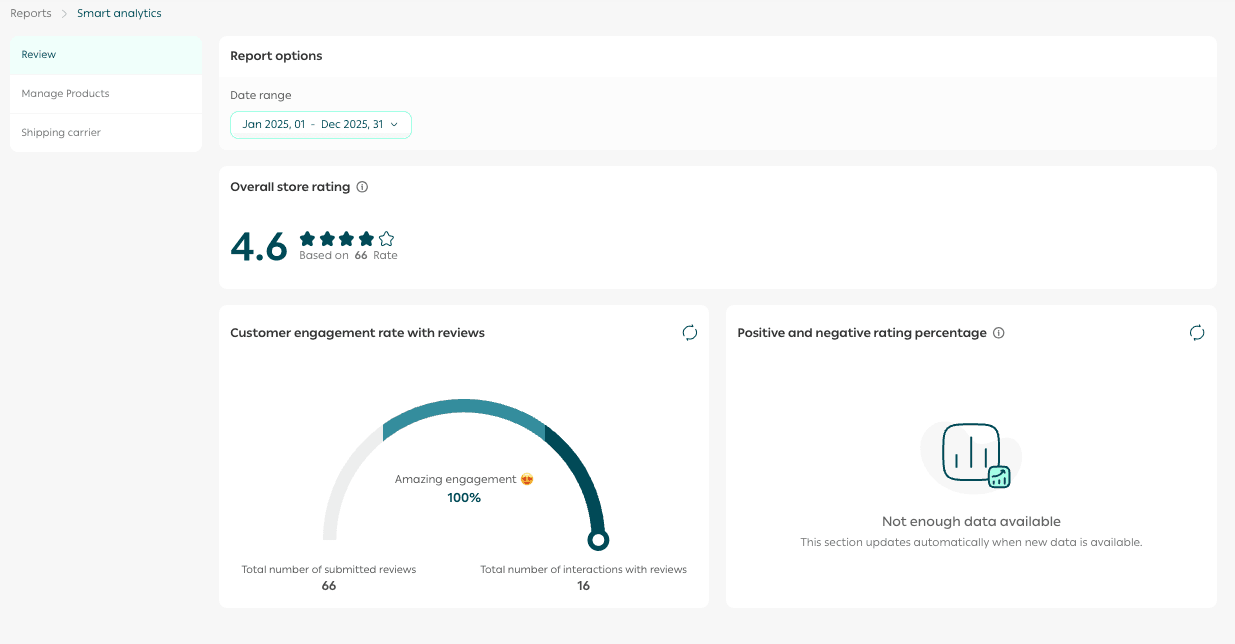
Task: Click the info icon beside Overall store rating
Action: (x=362, y=187)
